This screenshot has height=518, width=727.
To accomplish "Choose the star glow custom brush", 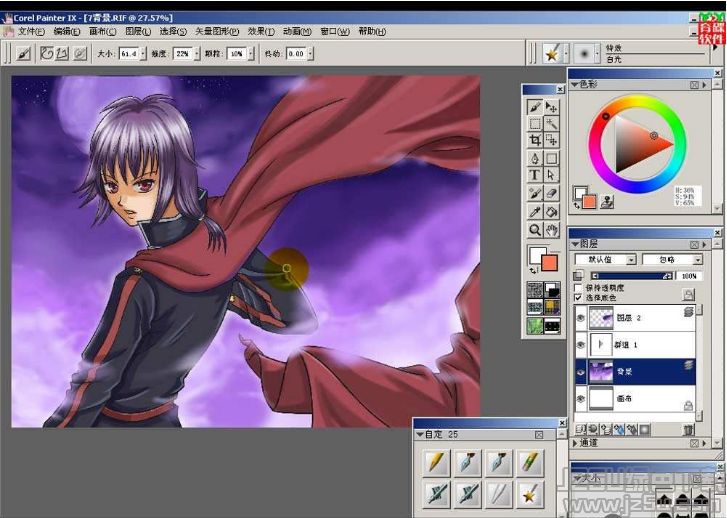I will [529, 493].
